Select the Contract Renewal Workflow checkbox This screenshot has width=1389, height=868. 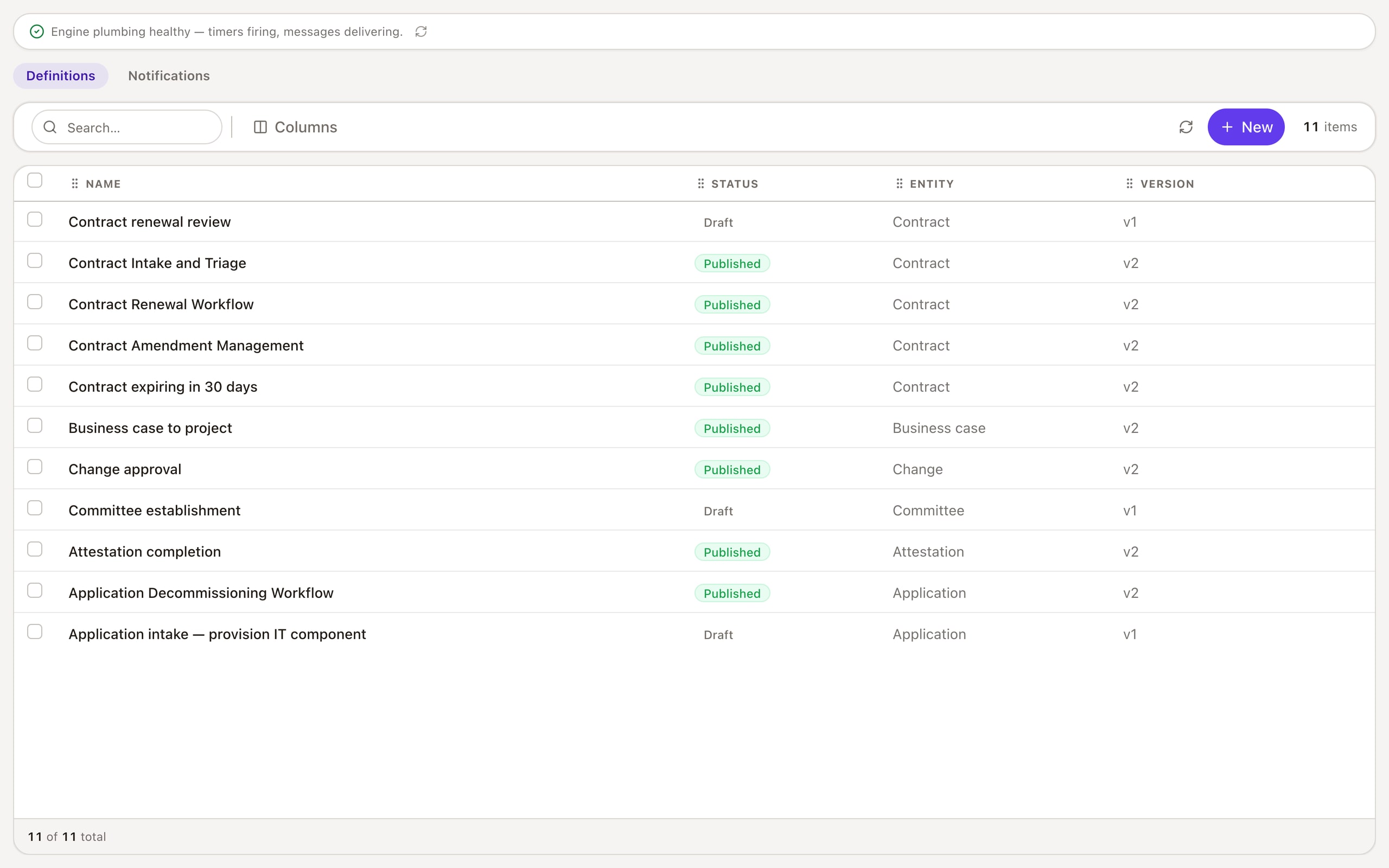point(35,302)
